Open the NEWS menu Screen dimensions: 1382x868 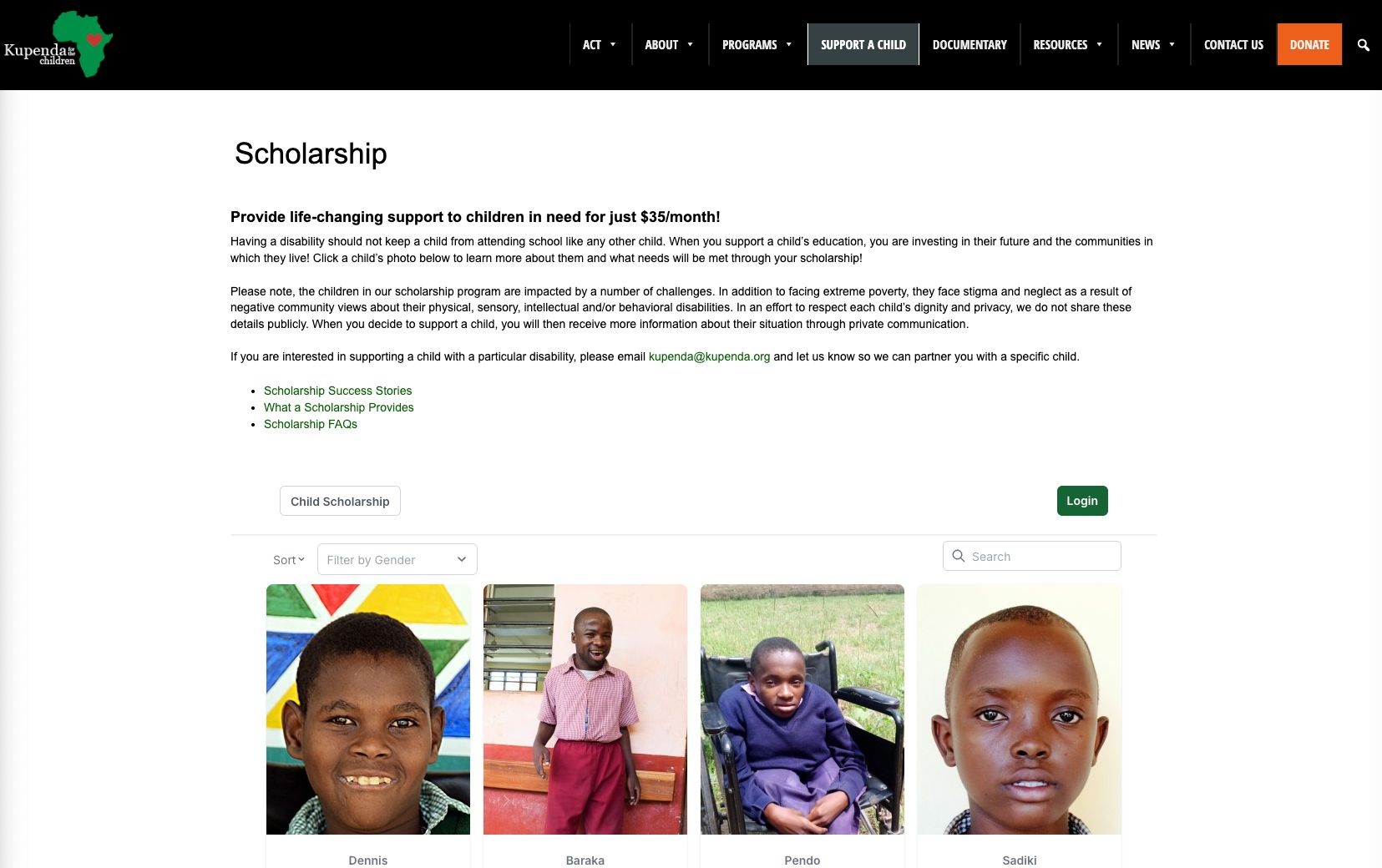1153,44
